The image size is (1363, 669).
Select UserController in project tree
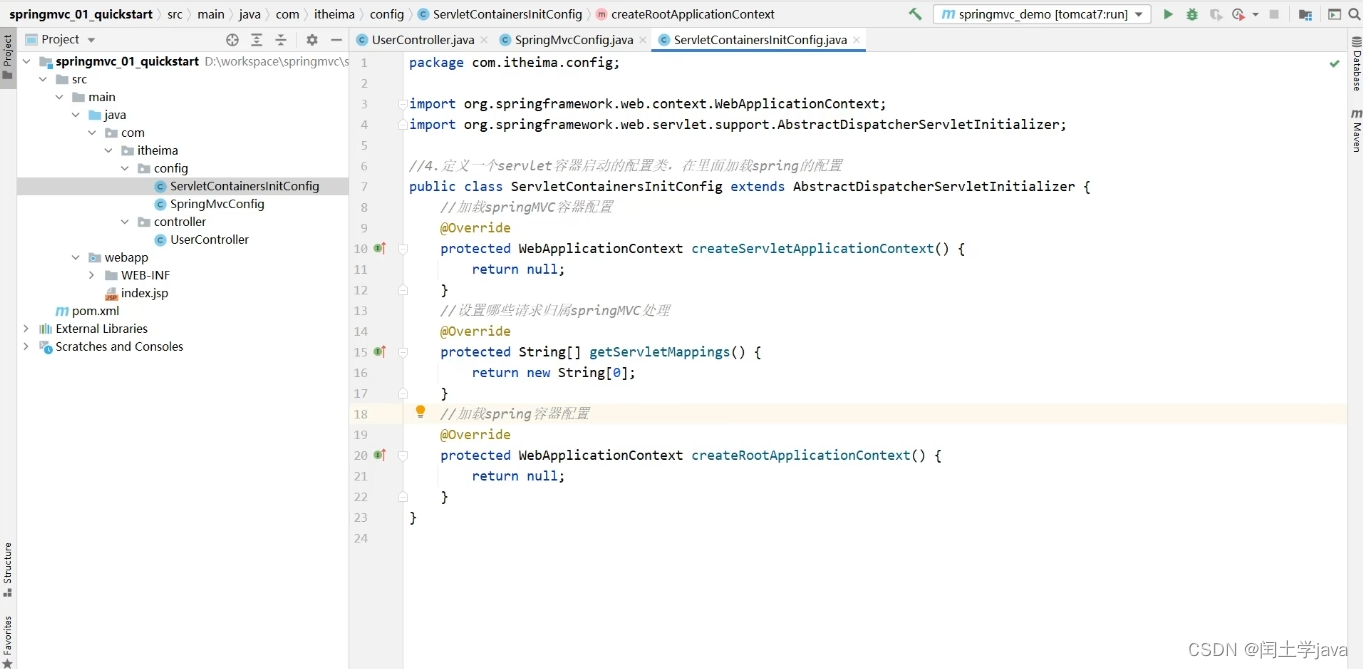(209, 240)
